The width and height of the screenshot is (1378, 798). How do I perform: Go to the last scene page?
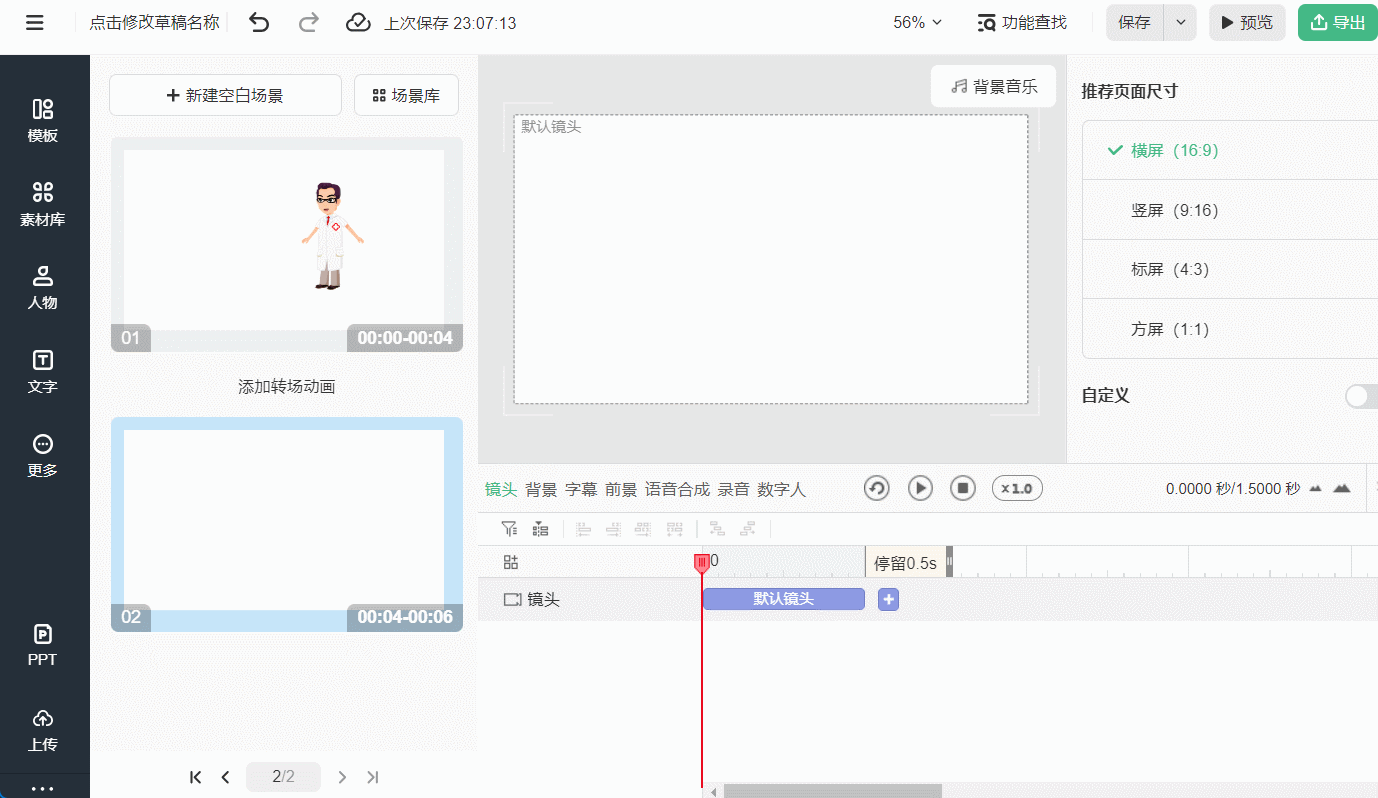[373, 777]
